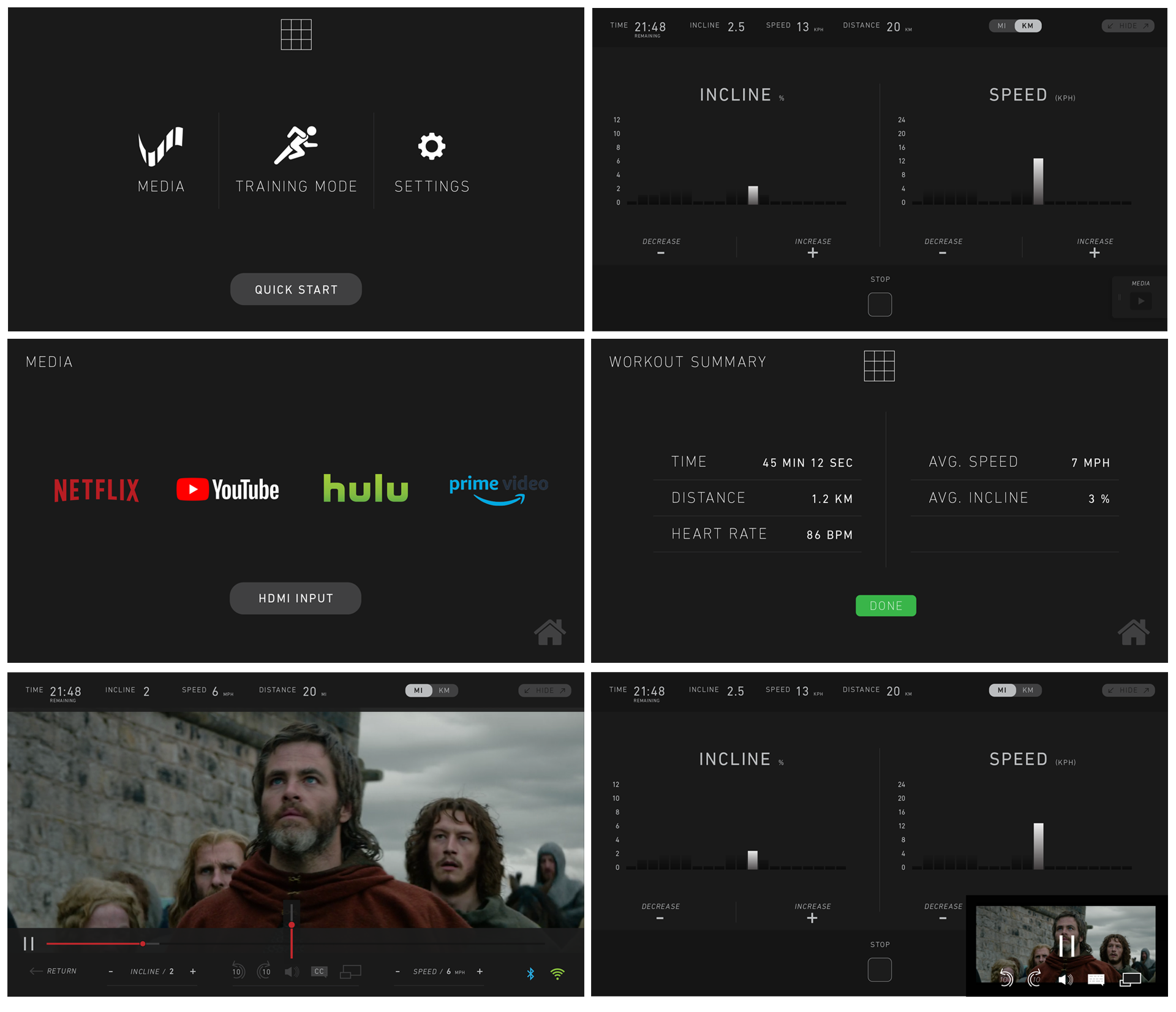Image resolution: width=1176 pixels, height=1012 pixels.
Task: Toggle CC closed captions in the movie player
Action: point(318,972)
